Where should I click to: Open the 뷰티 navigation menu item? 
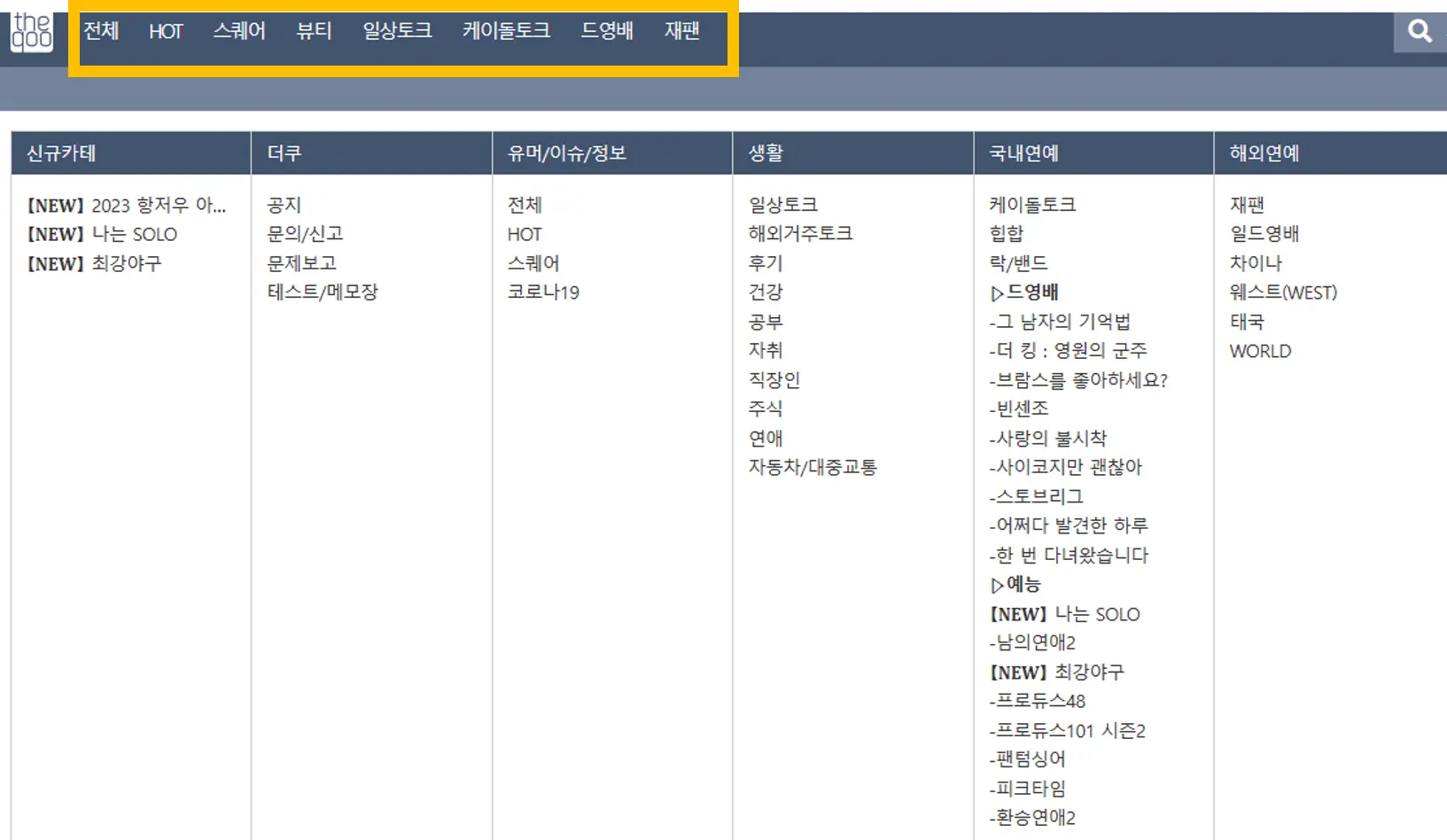[314, 31]
